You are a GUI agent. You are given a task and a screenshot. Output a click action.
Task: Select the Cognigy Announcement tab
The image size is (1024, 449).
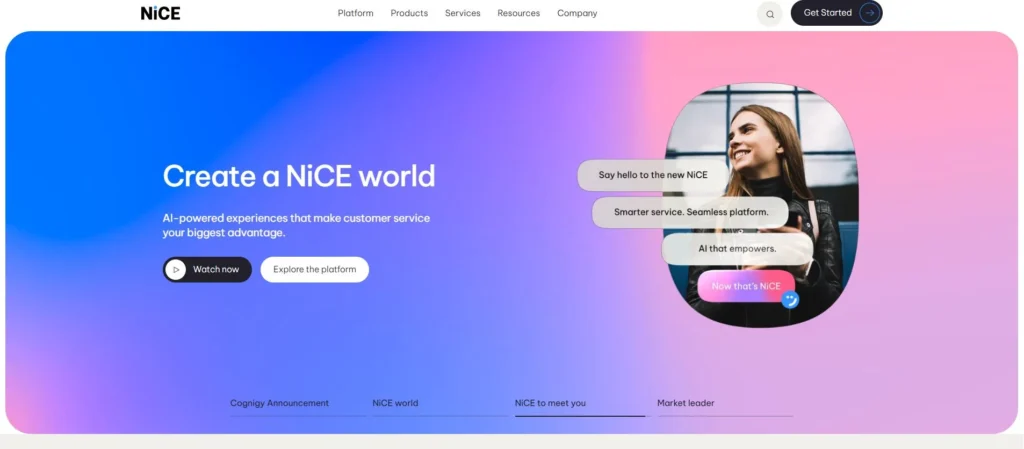[x=298, y=405]
